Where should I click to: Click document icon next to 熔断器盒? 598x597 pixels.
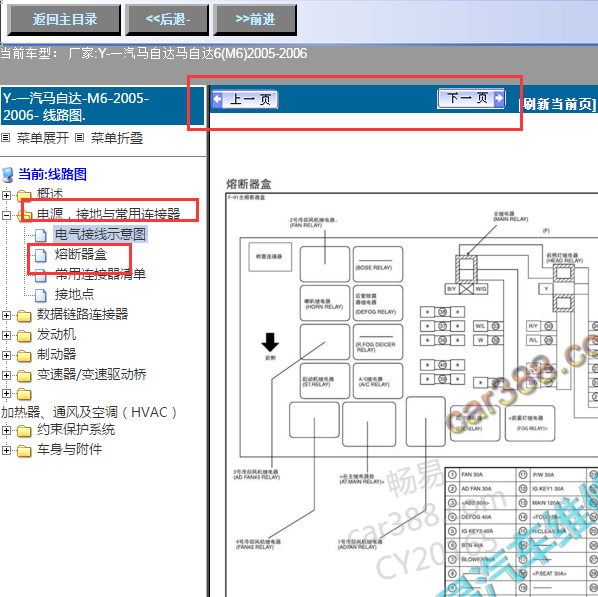tap(41, 255)
